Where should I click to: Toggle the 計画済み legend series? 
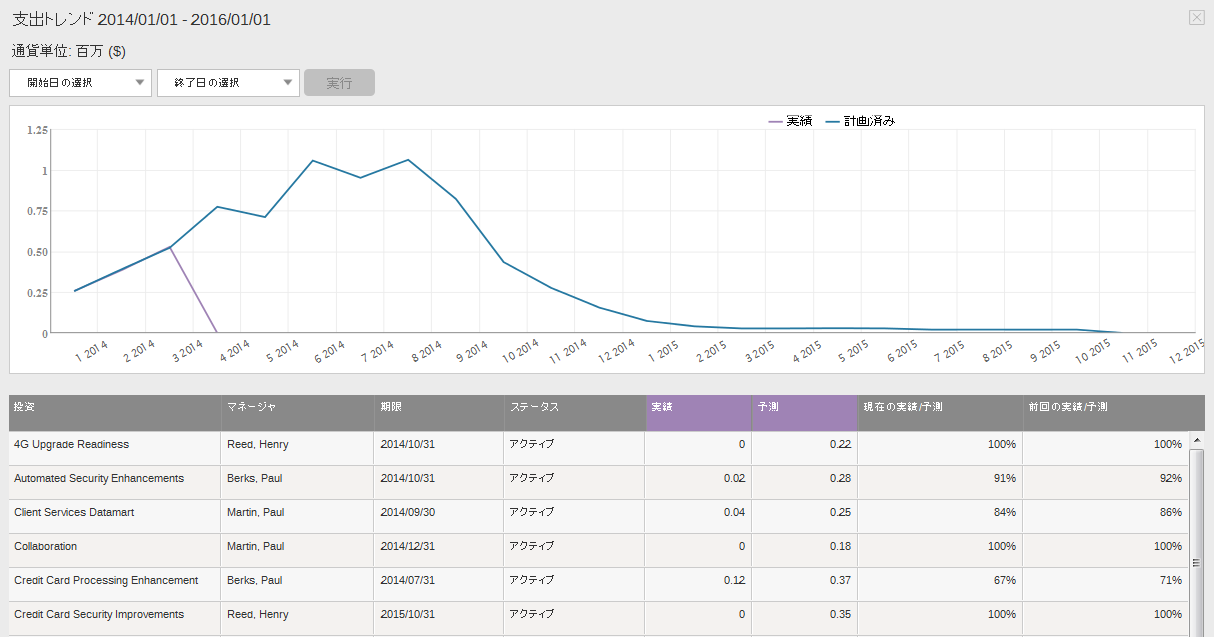[x=860, y=121]
